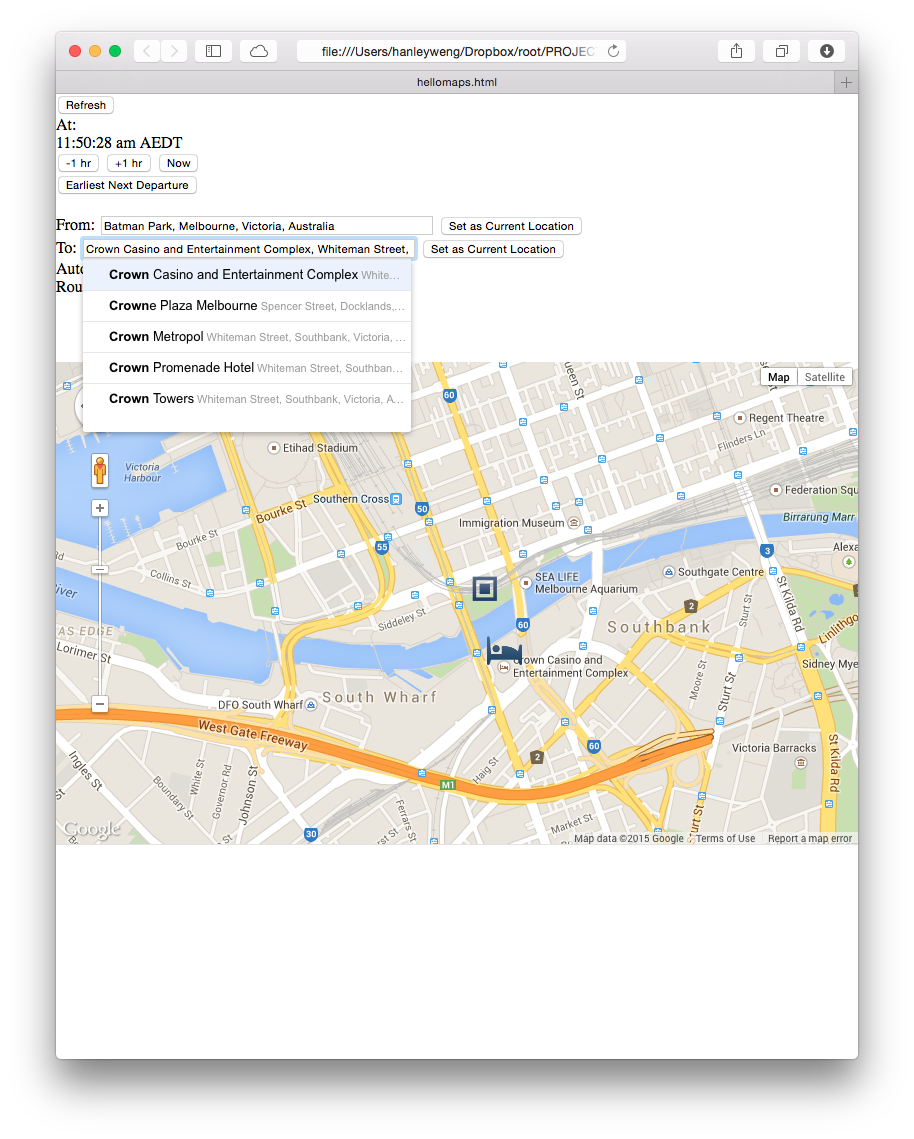
Task: Click the map zoom slider handle
Action: click(x=100, y=569)
